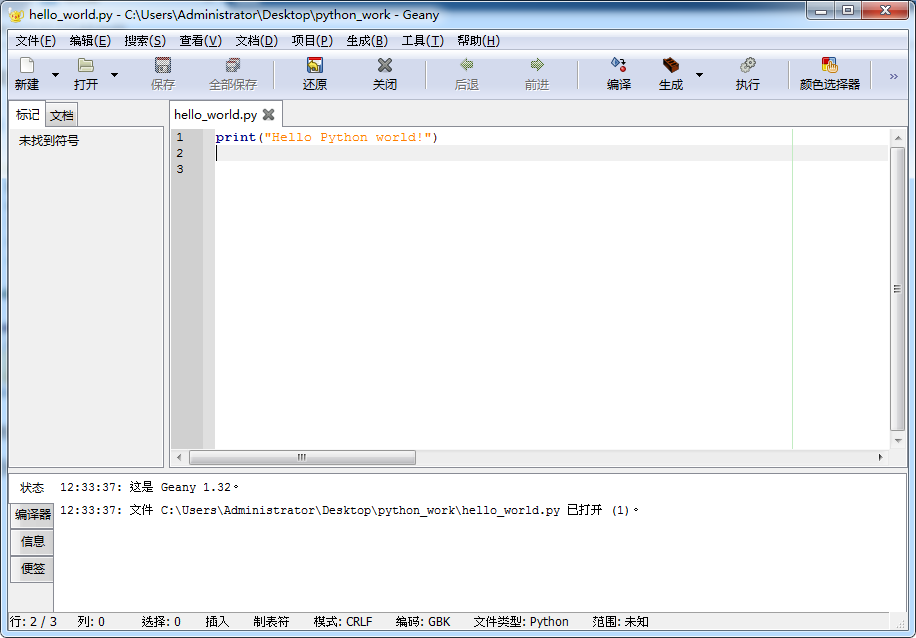This screenshot has width=916, height=638.
Task: Click the 未找到符号 entry in sidebar
Action: pos(49,141)
